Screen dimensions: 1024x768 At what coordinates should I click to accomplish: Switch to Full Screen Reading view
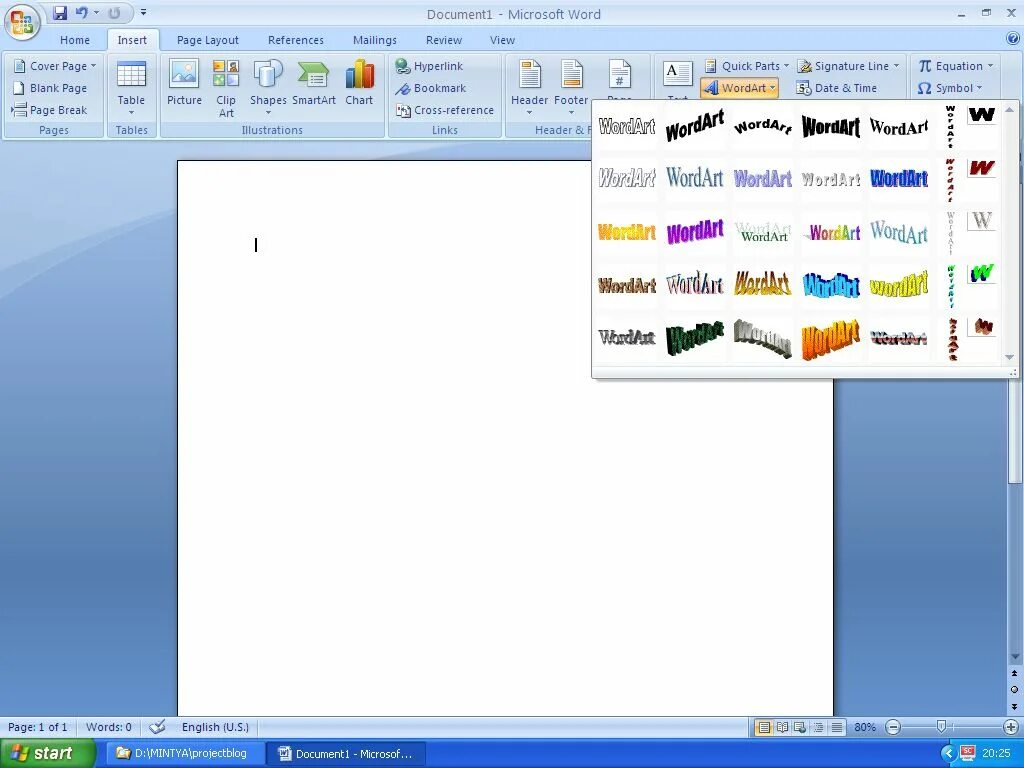click(x=782, y=727)
